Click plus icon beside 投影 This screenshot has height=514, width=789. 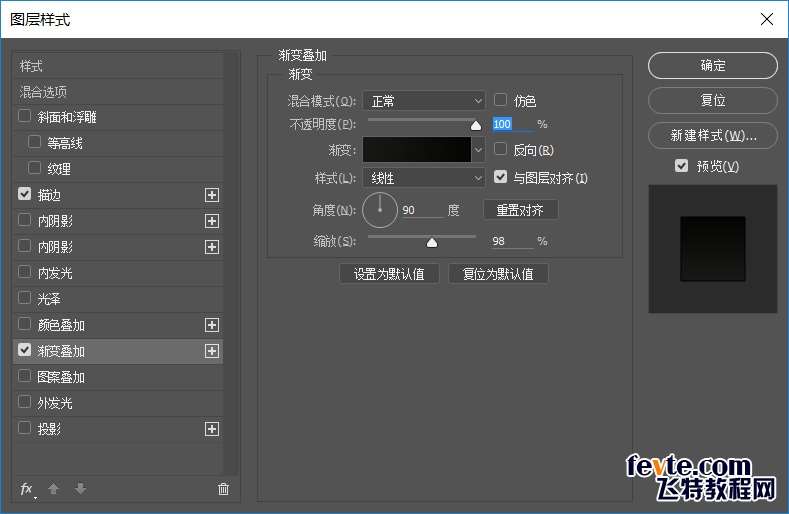point(212,429)
